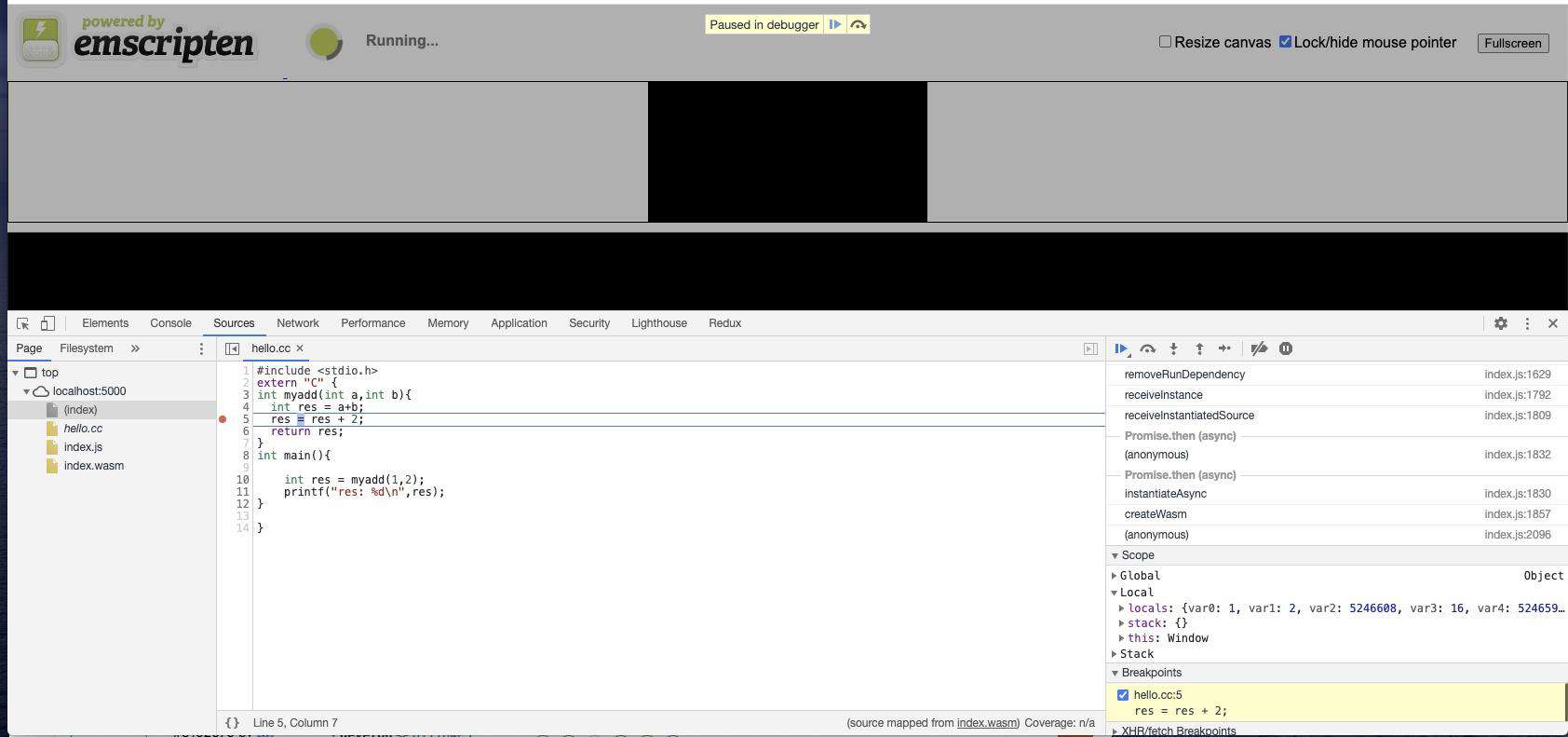Click the Step icon in debugger toolbar

(x=1225, y=348)
